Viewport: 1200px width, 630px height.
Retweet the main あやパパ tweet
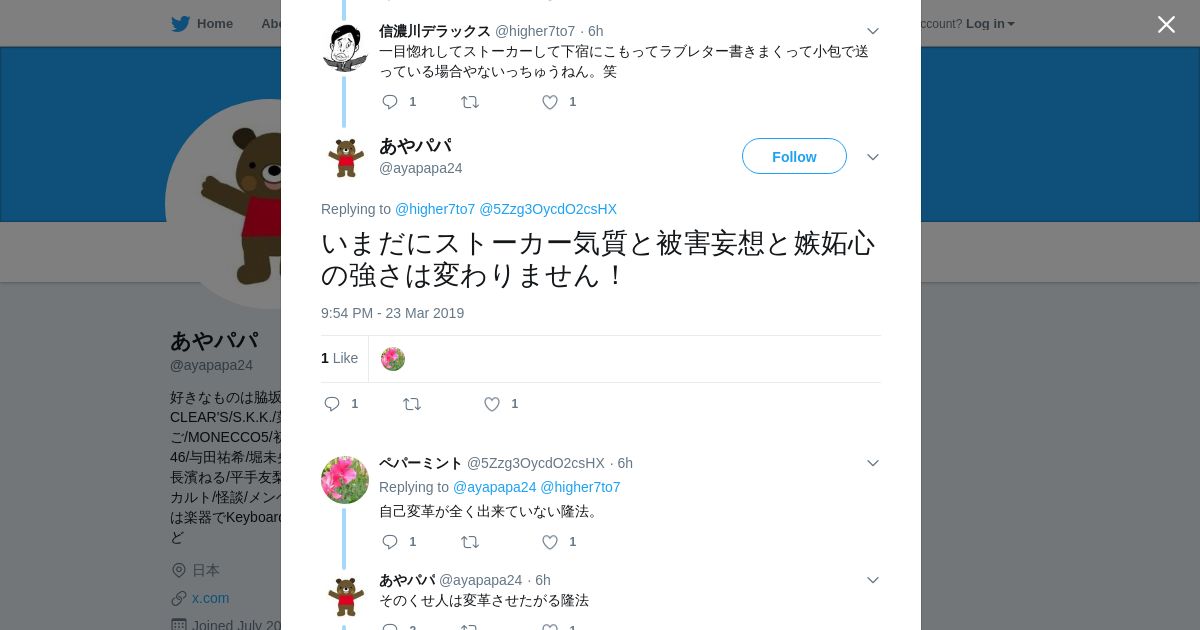click(412, 404)
